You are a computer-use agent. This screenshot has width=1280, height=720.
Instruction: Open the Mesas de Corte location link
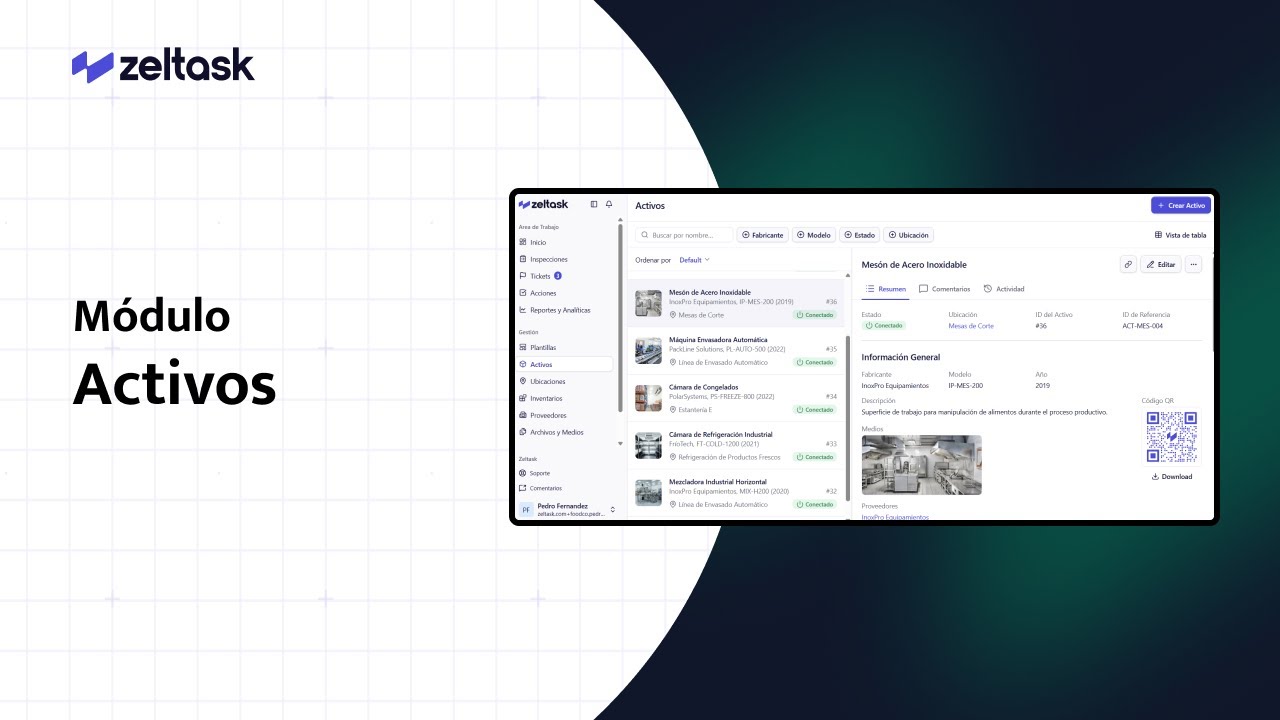coord(971,325)
